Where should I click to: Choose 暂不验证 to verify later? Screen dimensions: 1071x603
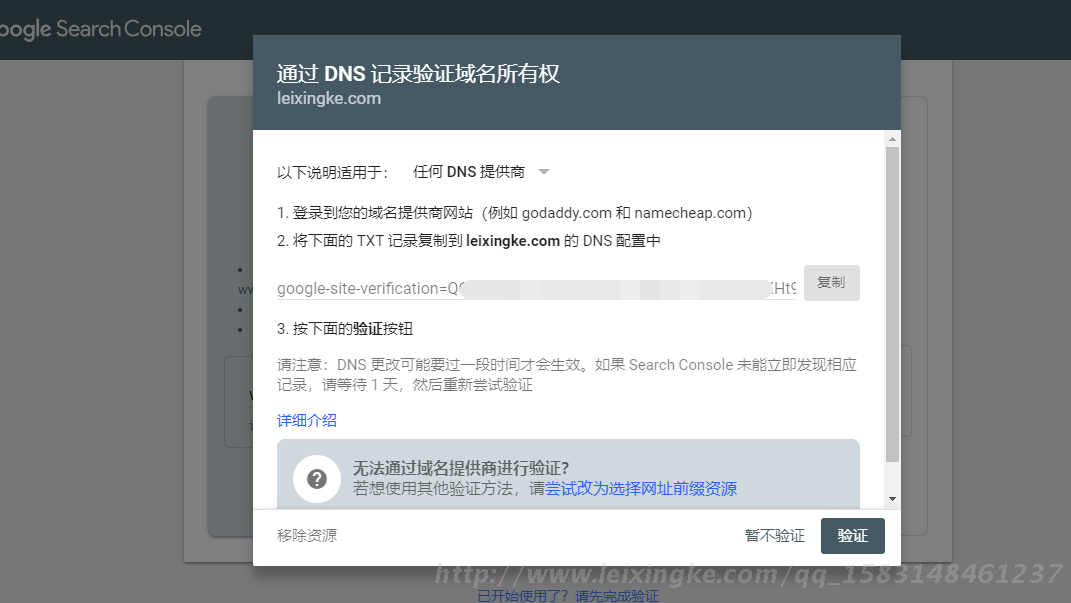[x=775, y=536]
